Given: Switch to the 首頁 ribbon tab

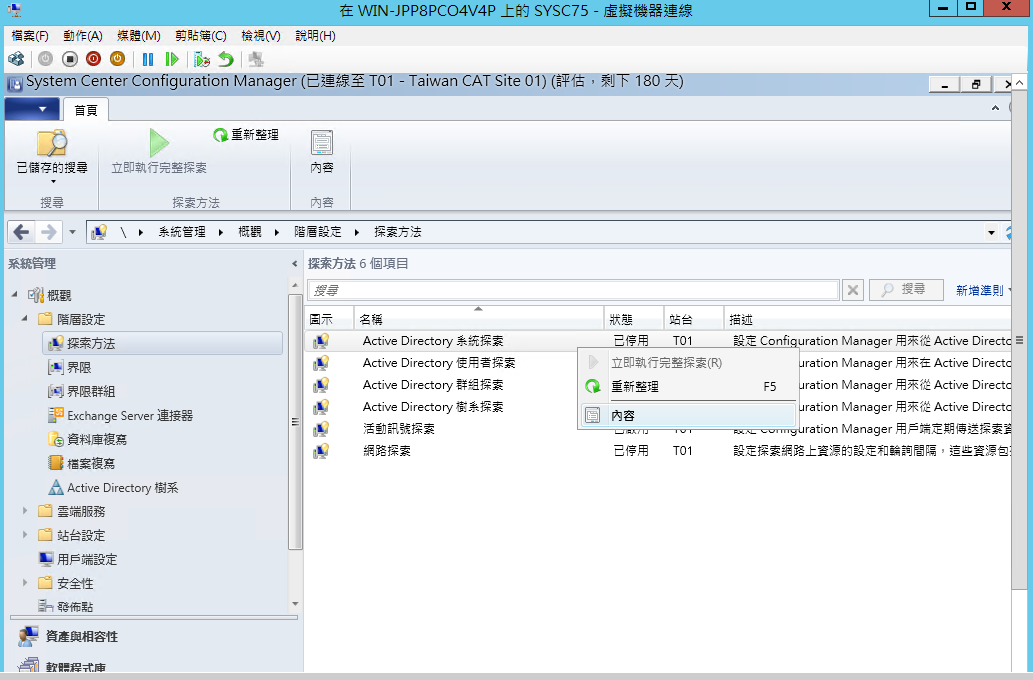Looking at the screenshot, I should pyautogui.click(x=86, y=110).
